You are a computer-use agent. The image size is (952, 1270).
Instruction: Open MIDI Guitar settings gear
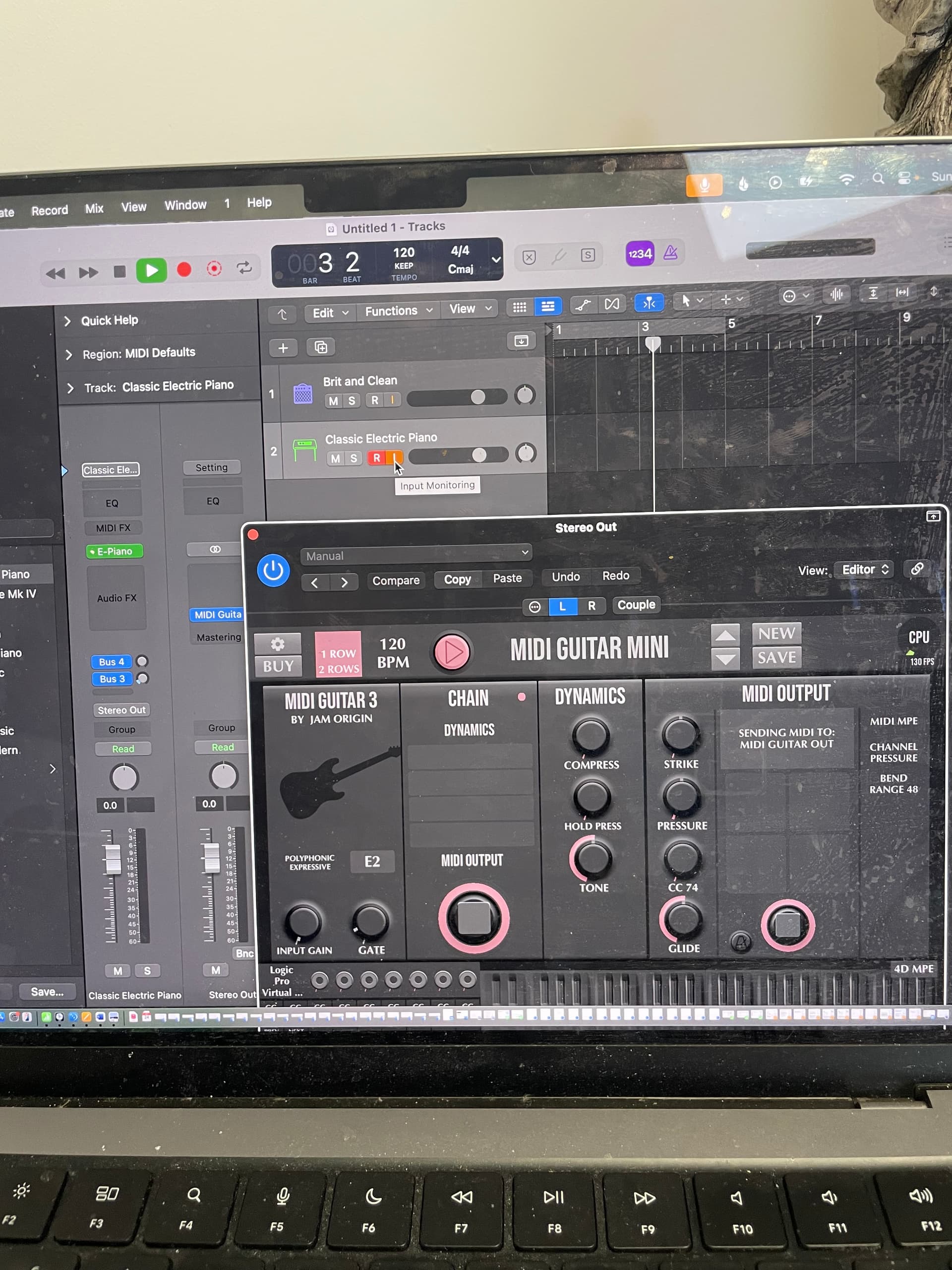tap(278, 644)
